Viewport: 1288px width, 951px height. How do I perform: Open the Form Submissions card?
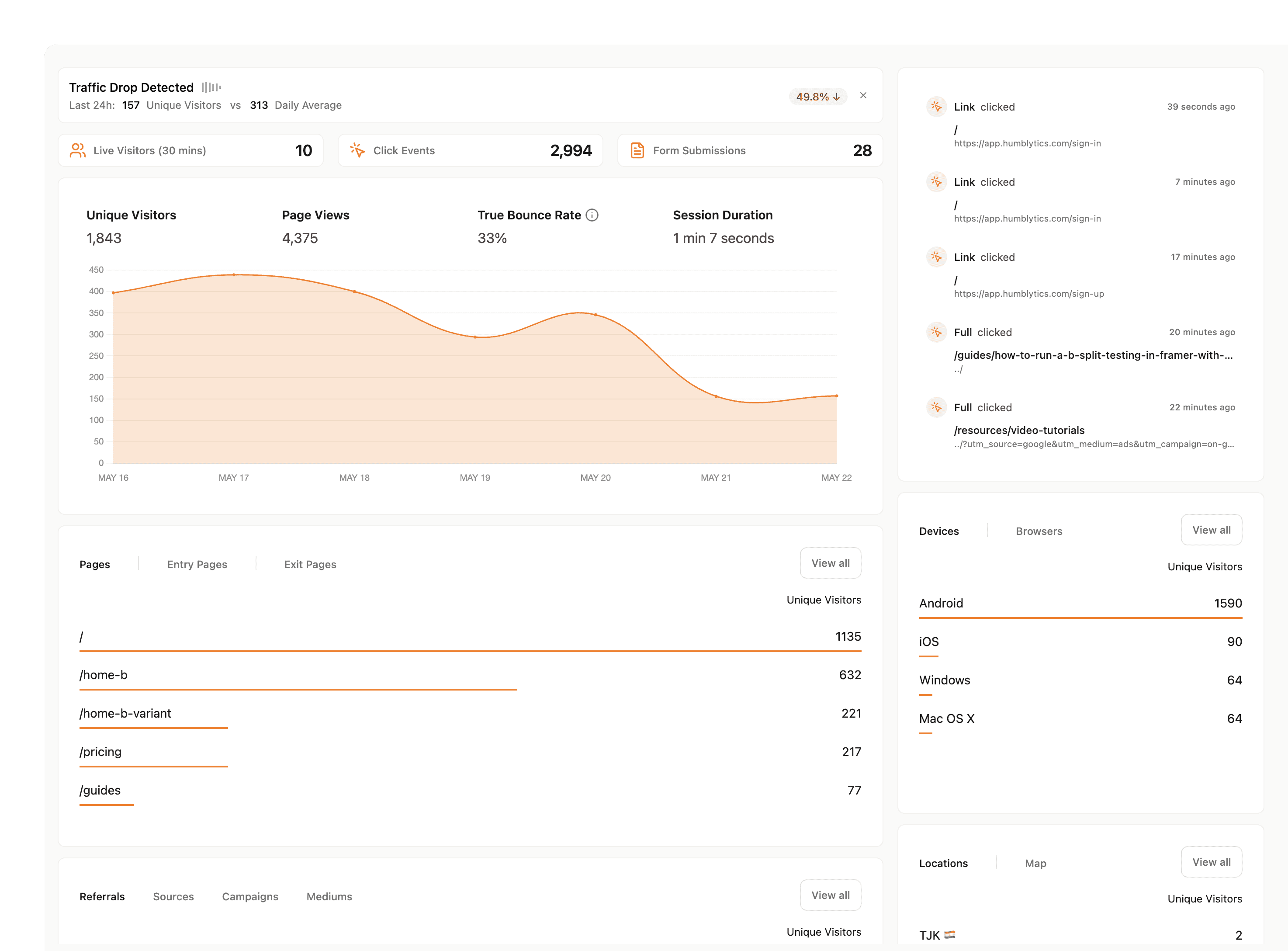pyautogui.click(x=750, y=150)
